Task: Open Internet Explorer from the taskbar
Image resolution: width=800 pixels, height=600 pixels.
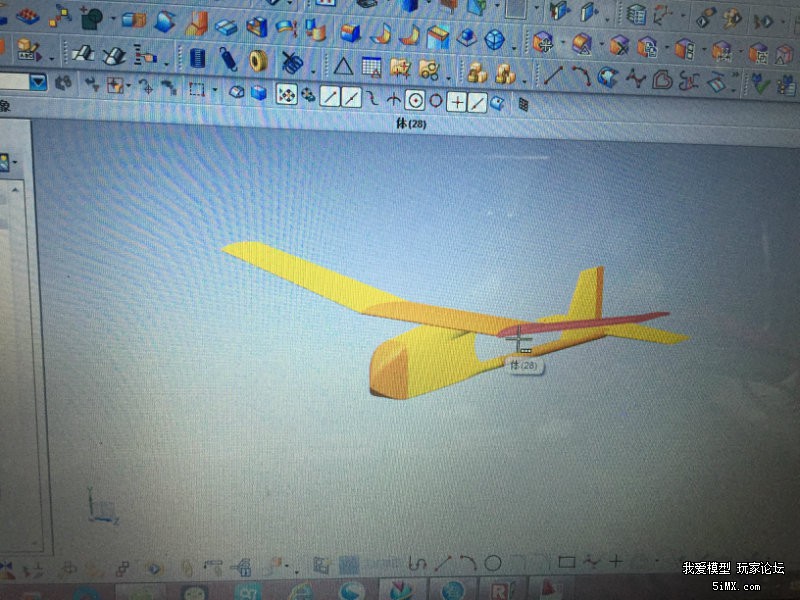Action: (300, 592)
